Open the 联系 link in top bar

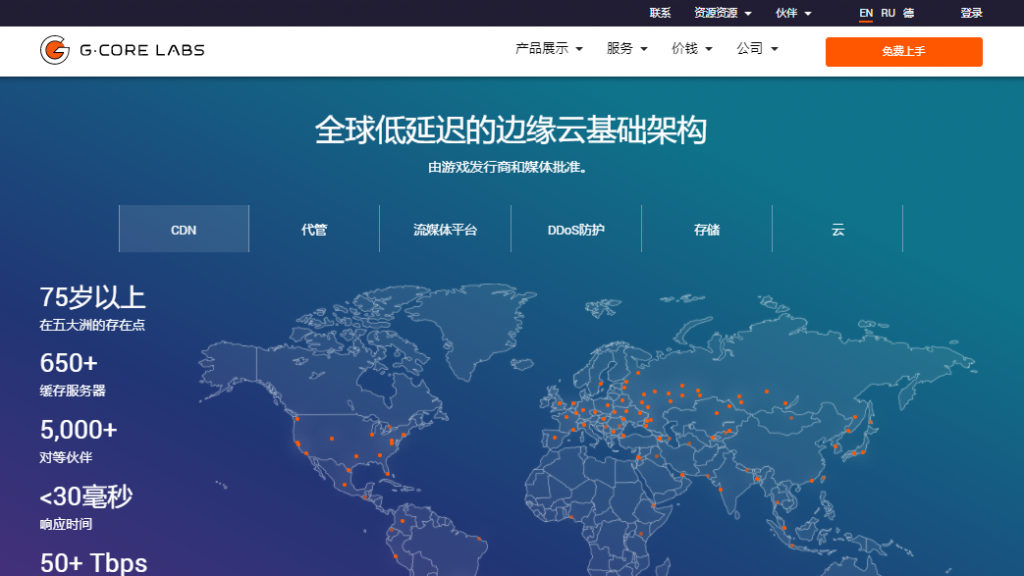click(660, 13)
